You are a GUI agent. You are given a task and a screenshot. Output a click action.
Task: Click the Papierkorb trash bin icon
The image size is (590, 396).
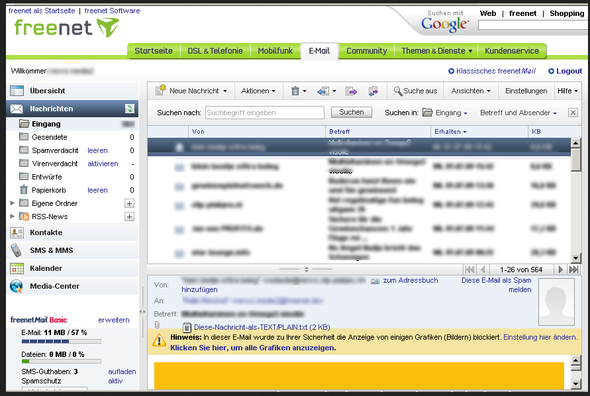(24, 190)
